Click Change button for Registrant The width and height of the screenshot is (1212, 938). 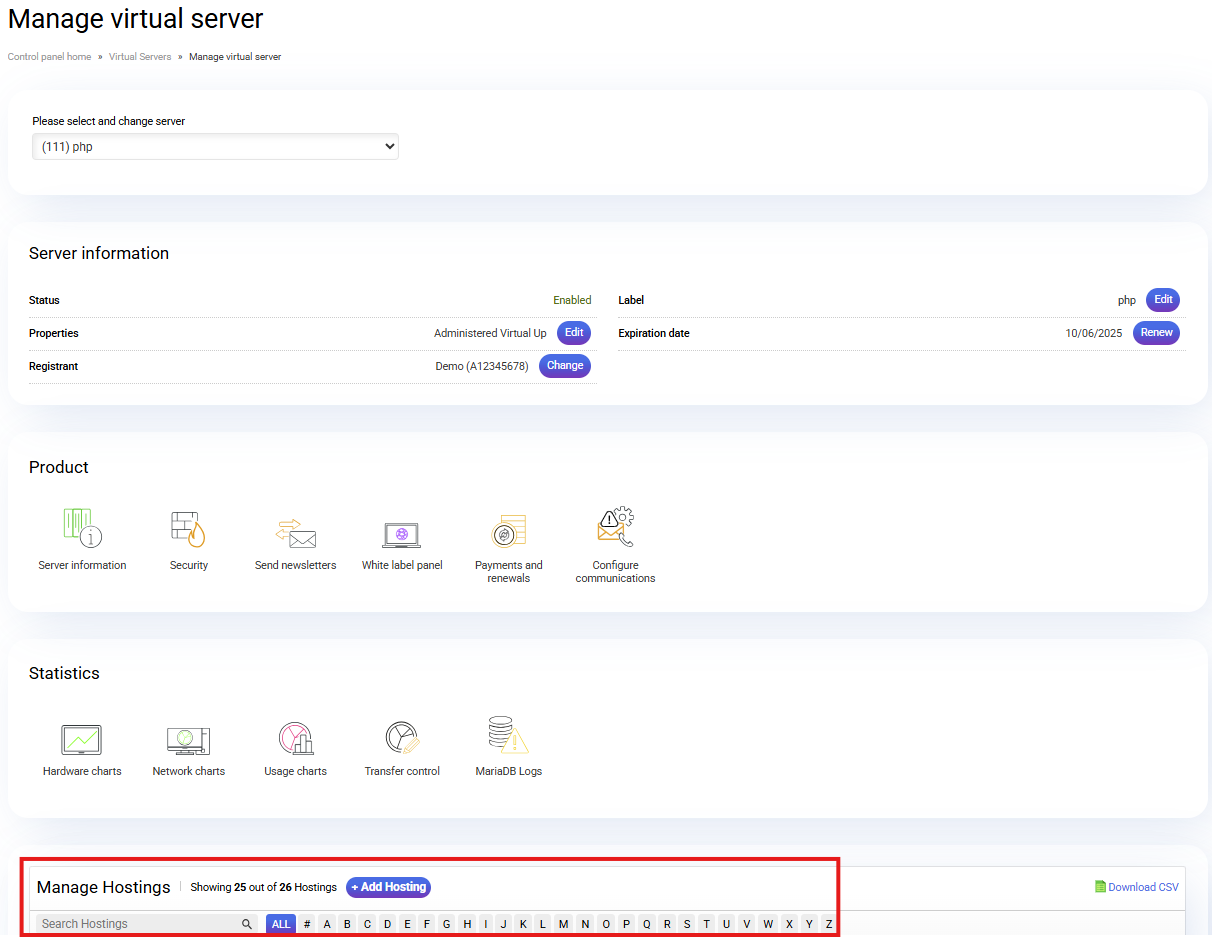click(x=565, y=366)
